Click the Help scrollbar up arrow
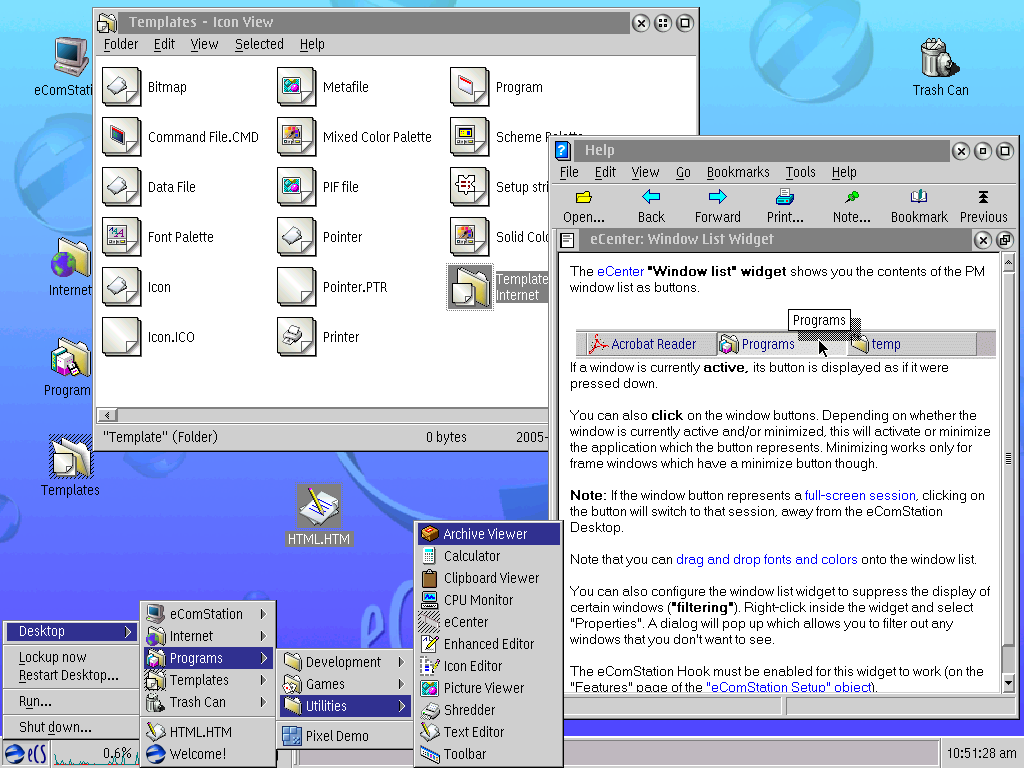Screen dimensions: 1024x768 [x=1008, y=263]
